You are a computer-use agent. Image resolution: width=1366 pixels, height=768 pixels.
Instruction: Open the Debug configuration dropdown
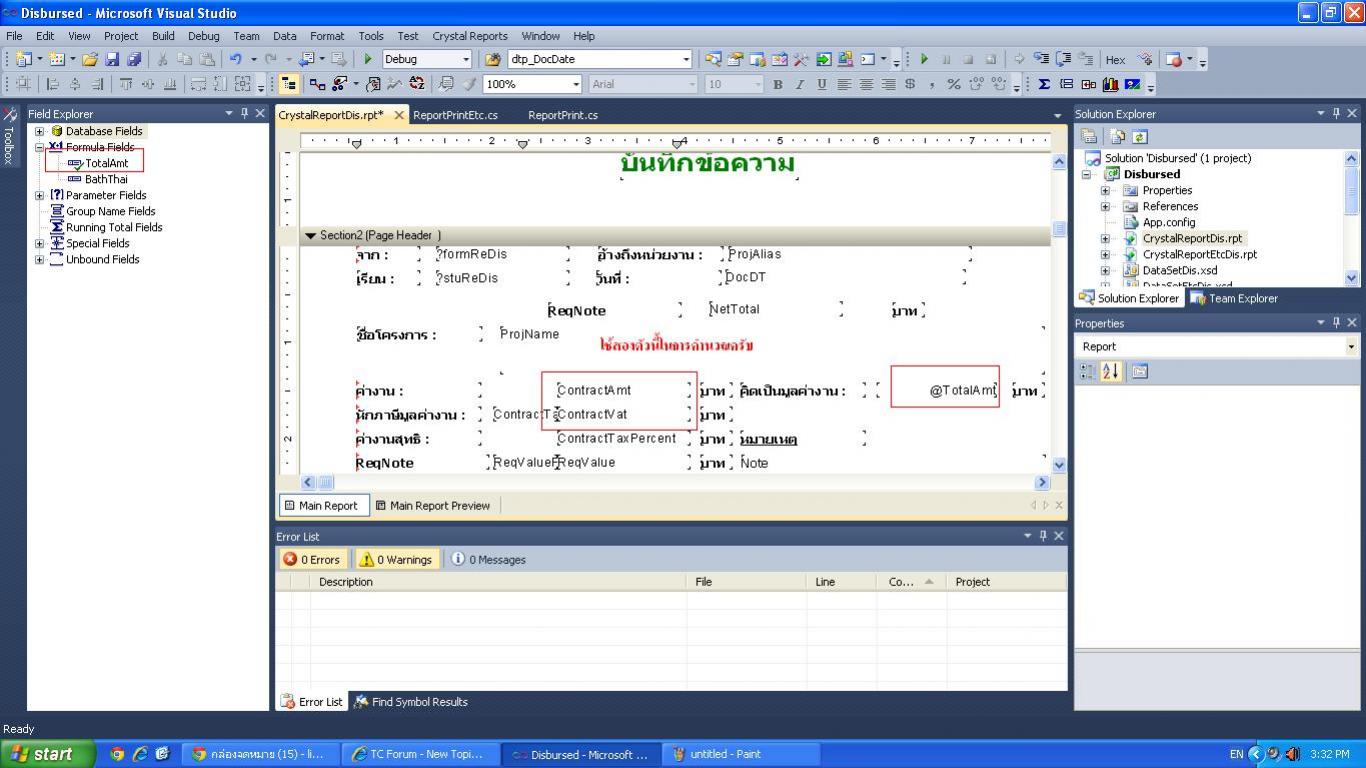[x=465, y=60]
